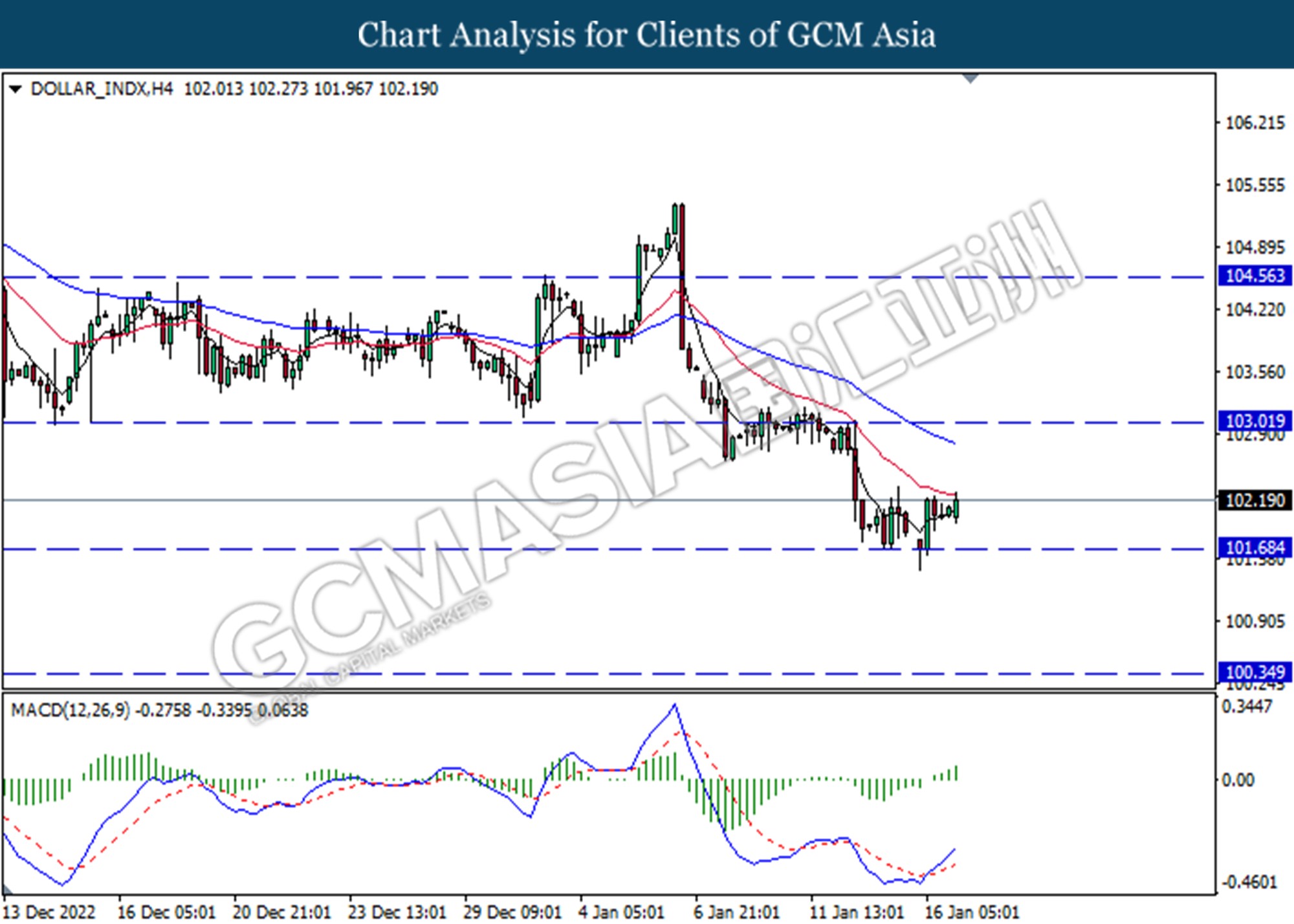
Task: Click the 13 Dec 2022 date label
Action: point(50,912)
